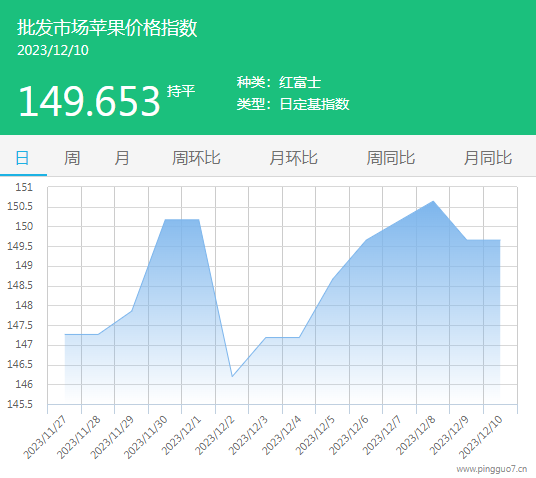Click the 批发市场苹果价格指数 title

click(107, 28)
